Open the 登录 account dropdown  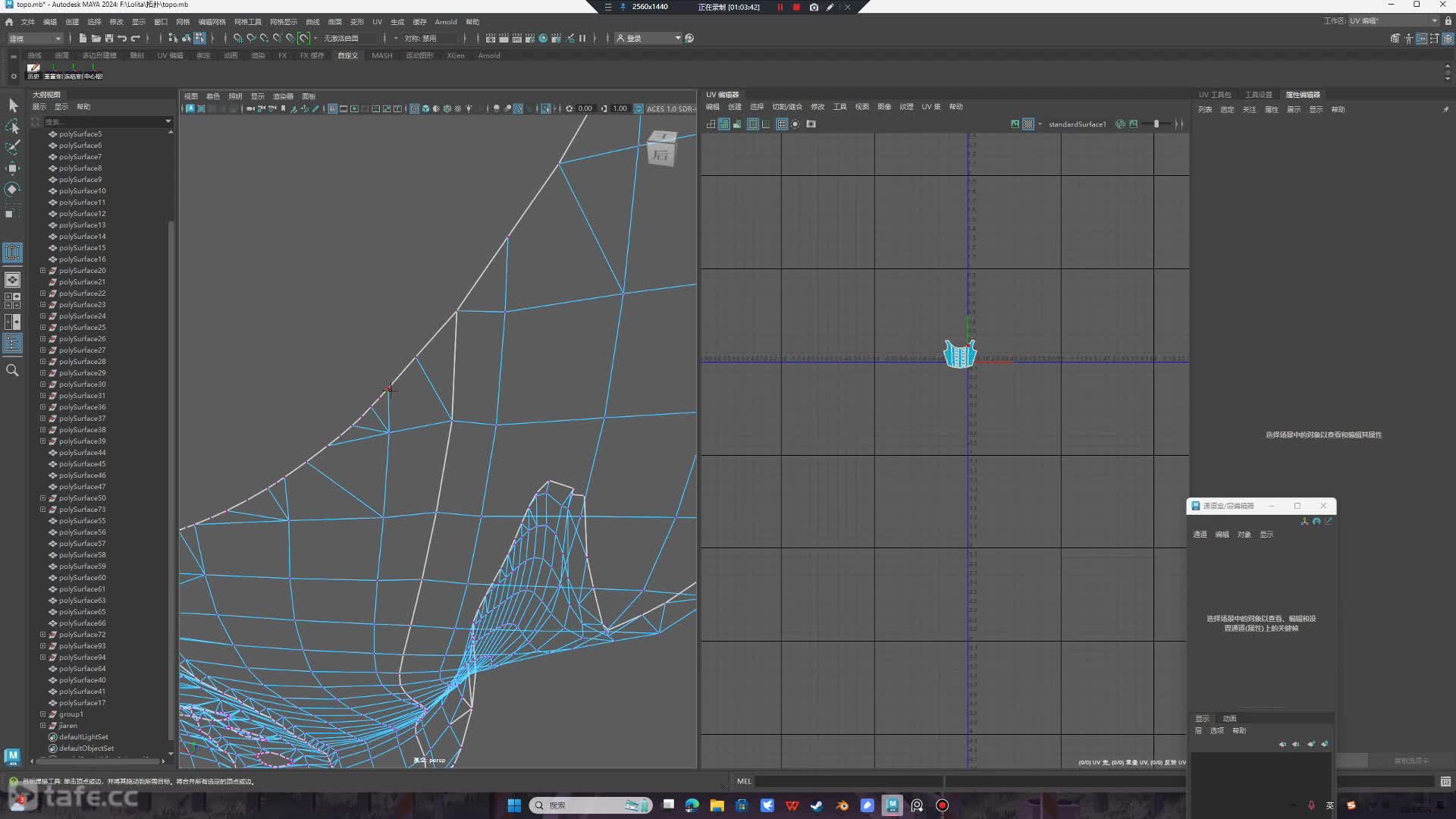648,38
